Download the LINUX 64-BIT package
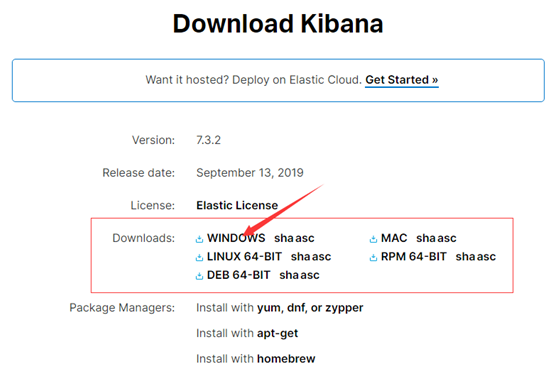The image size is (558, 371). pyautogui.click(x=244, y=256)
